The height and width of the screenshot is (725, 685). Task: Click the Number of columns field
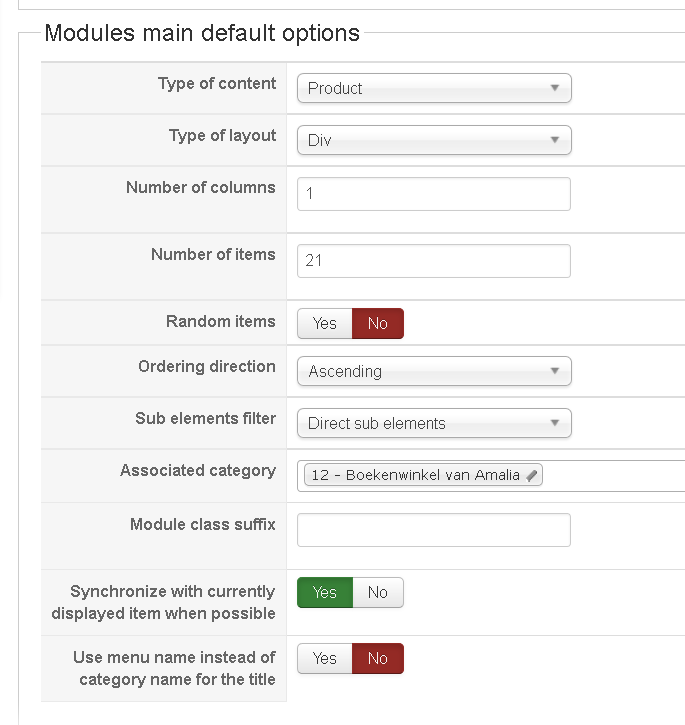click(x=434, y=194)
